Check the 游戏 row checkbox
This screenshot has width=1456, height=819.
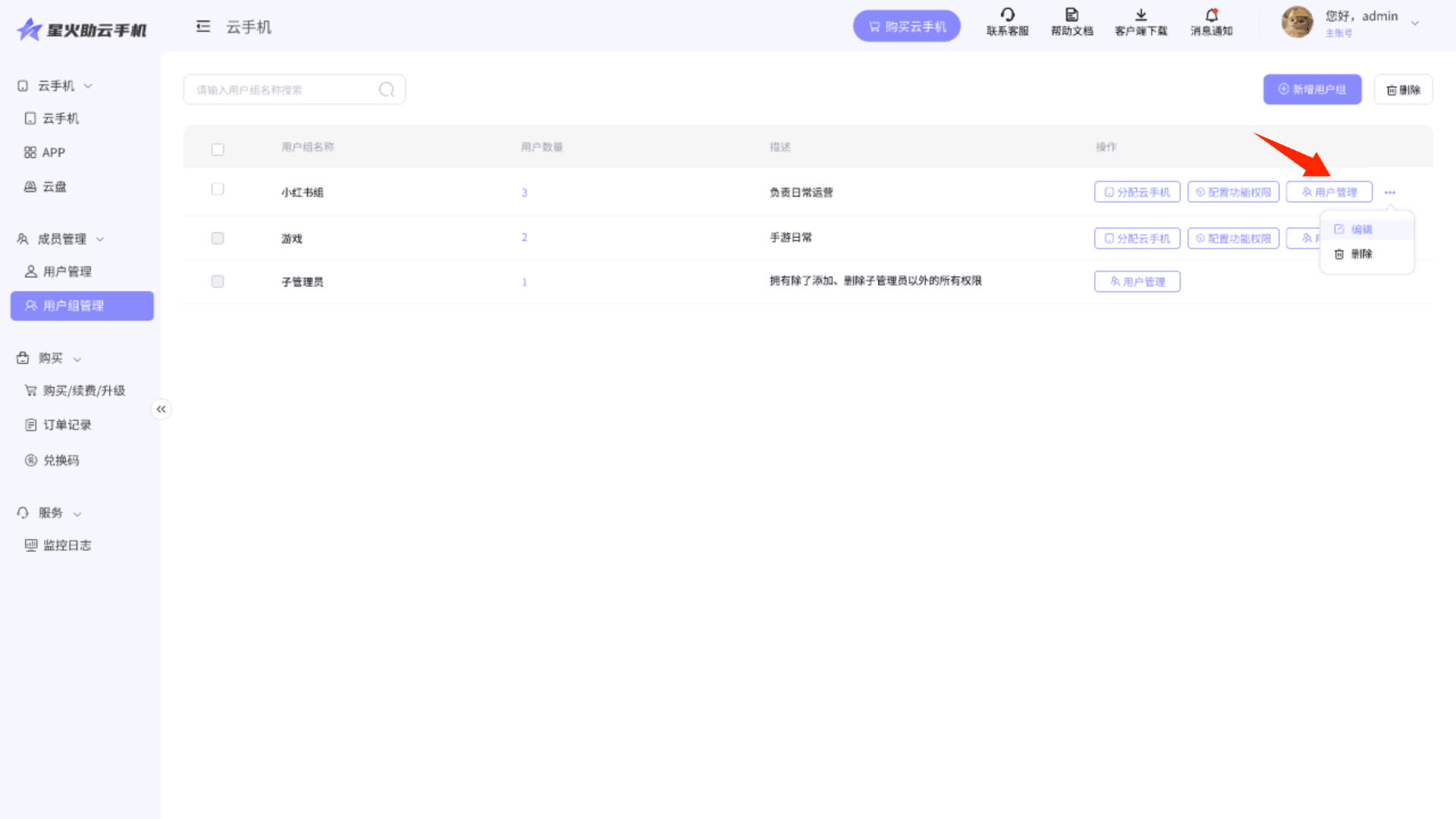point(218,238)
